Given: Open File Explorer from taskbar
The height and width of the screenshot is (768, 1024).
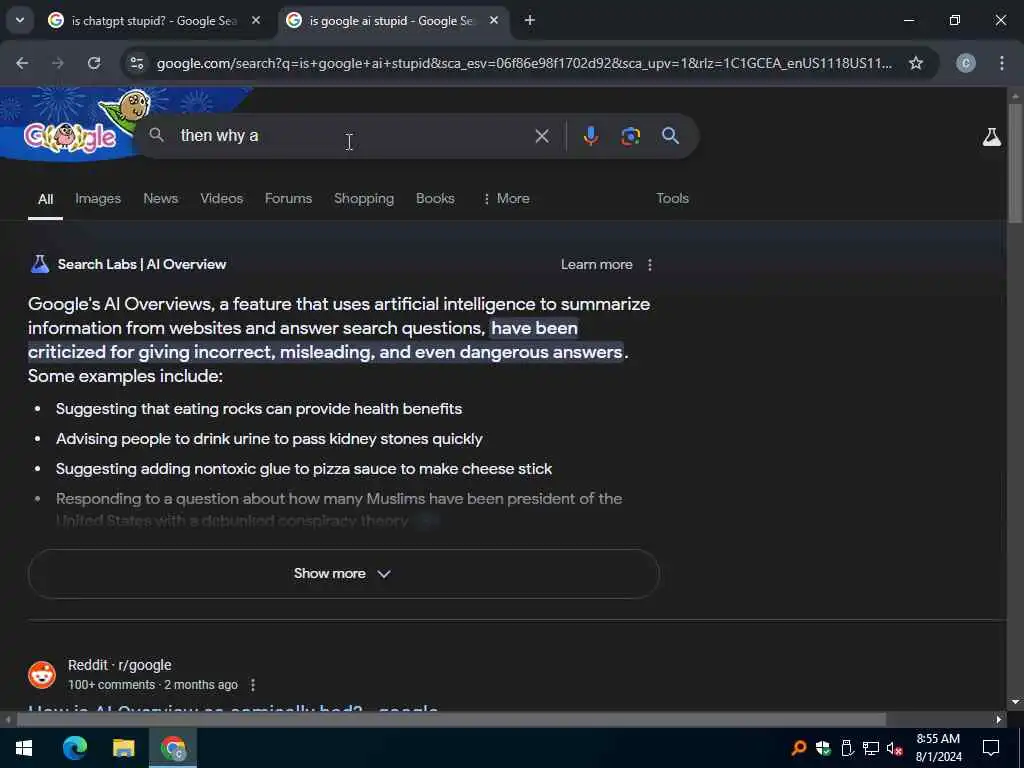Looking at the screenshot, I should [x=123, y=748].
